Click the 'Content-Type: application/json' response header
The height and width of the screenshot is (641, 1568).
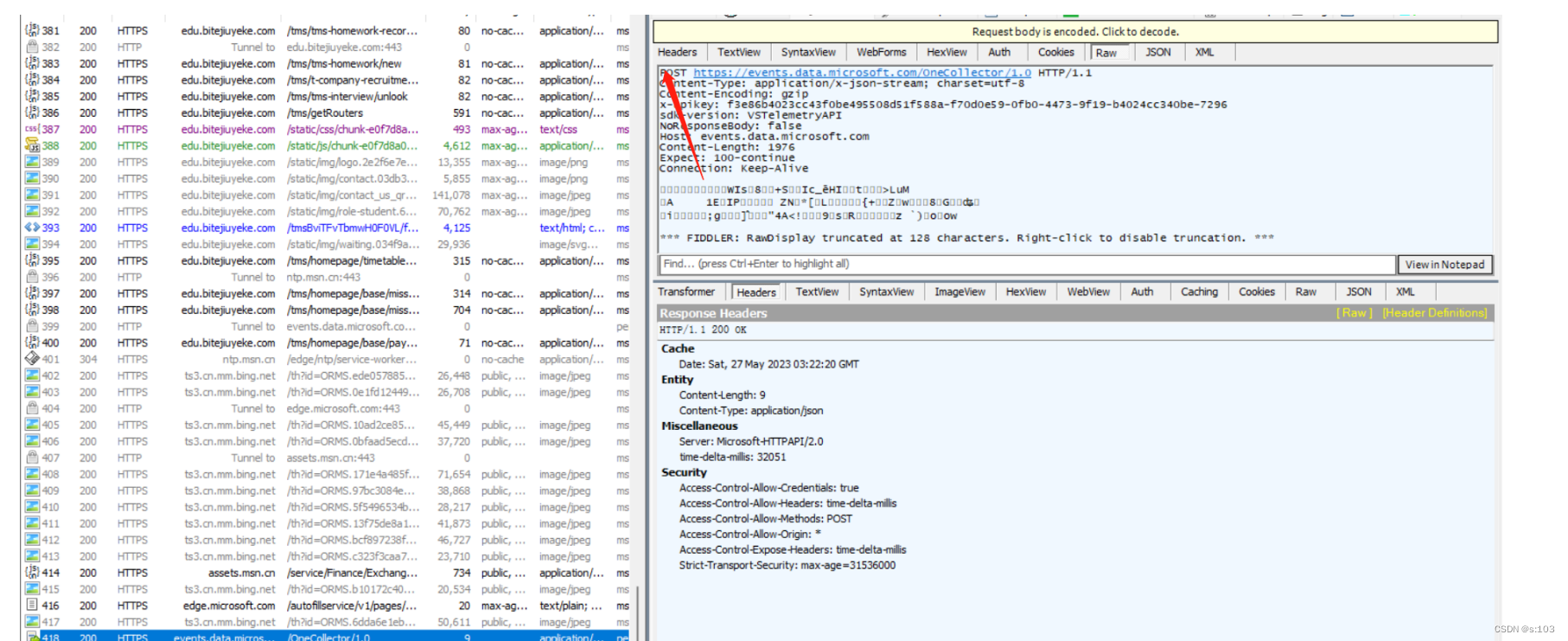751,411
